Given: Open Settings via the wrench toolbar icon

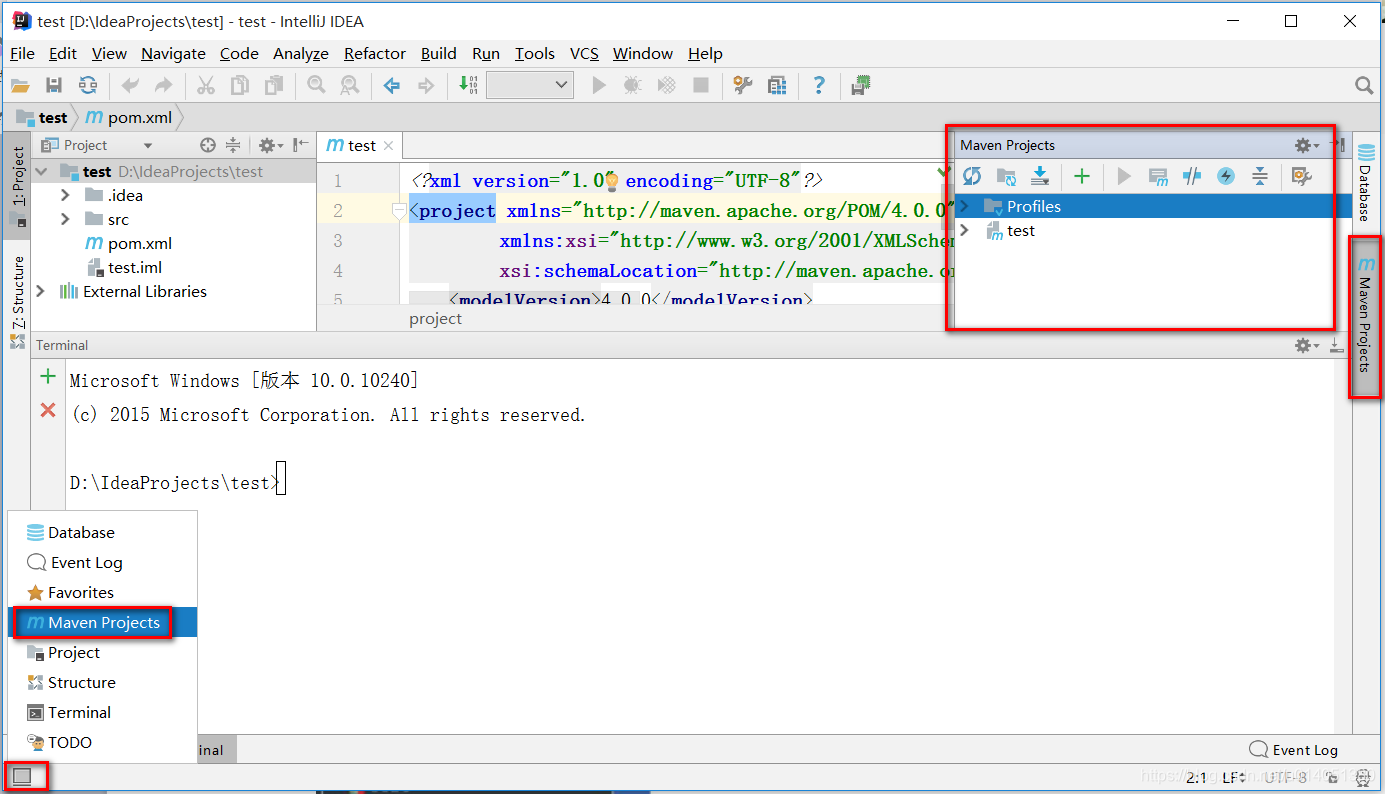Looking at the screenshot, I should point(742,86).
